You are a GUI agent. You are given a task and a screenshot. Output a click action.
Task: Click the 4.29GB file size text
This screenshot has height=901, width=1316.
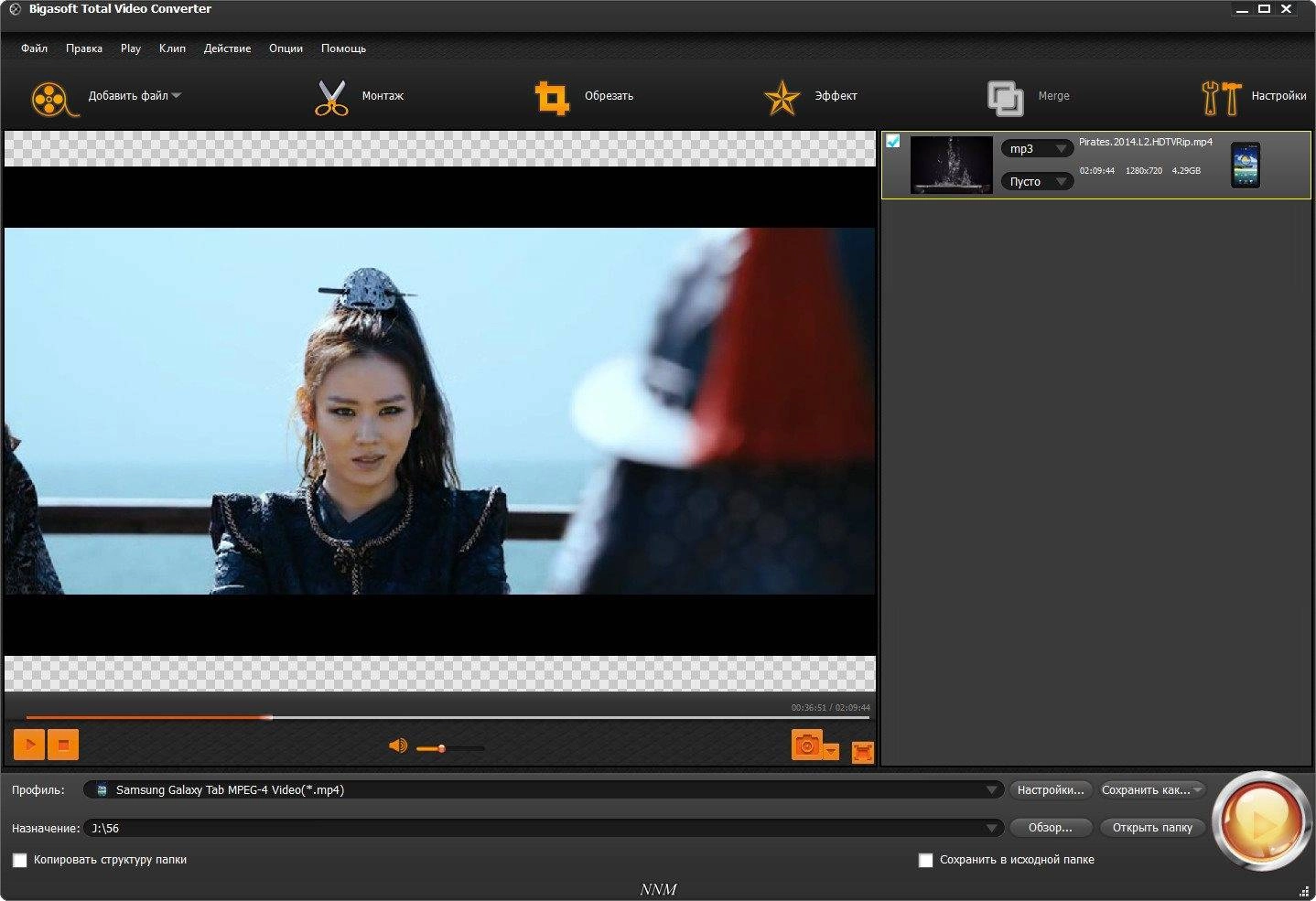click(x=1186, y=171)
